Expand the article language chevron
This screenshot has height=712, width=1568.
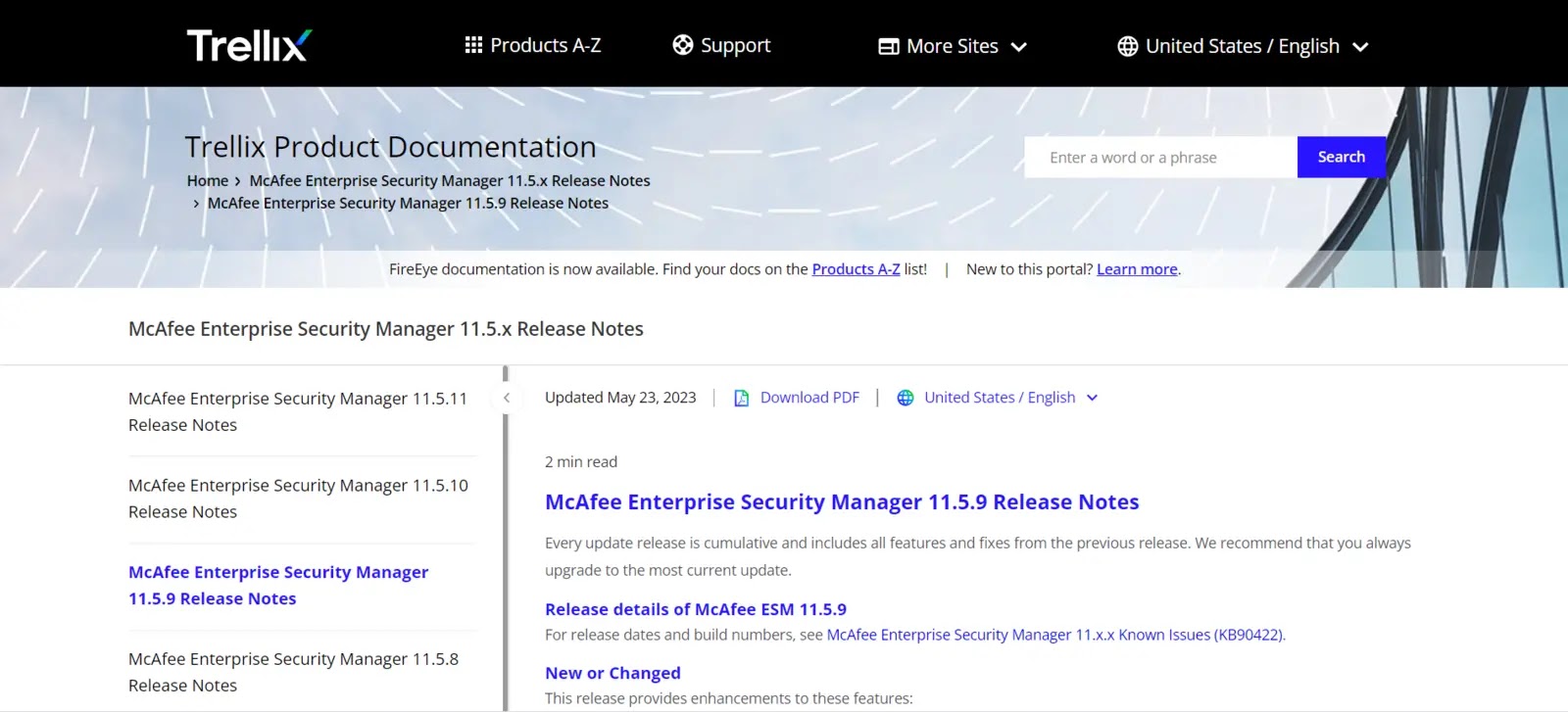1093,398
